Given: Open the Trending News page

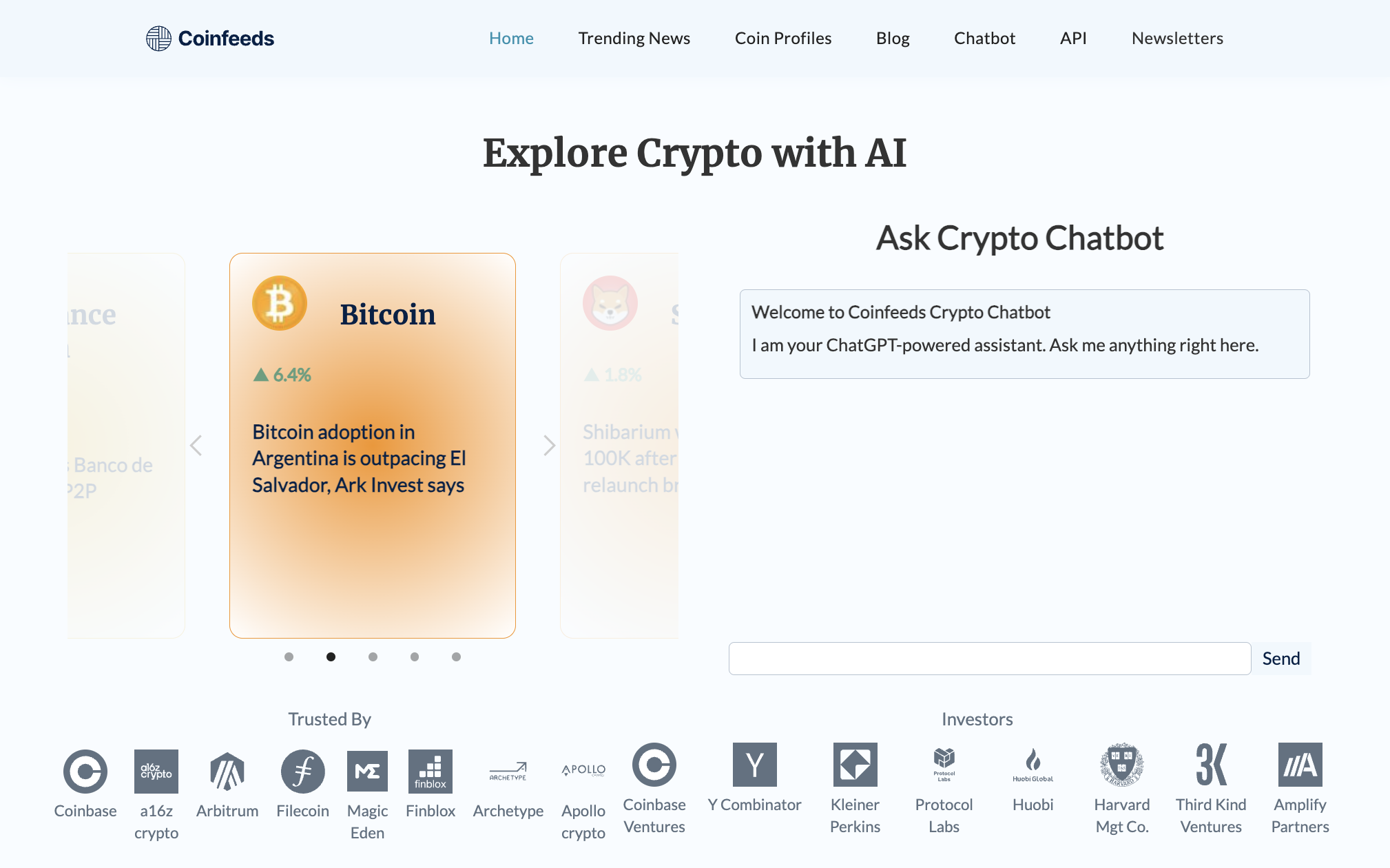Looking at the screenshot, I should pyautogui.click(x=634, y=38).
